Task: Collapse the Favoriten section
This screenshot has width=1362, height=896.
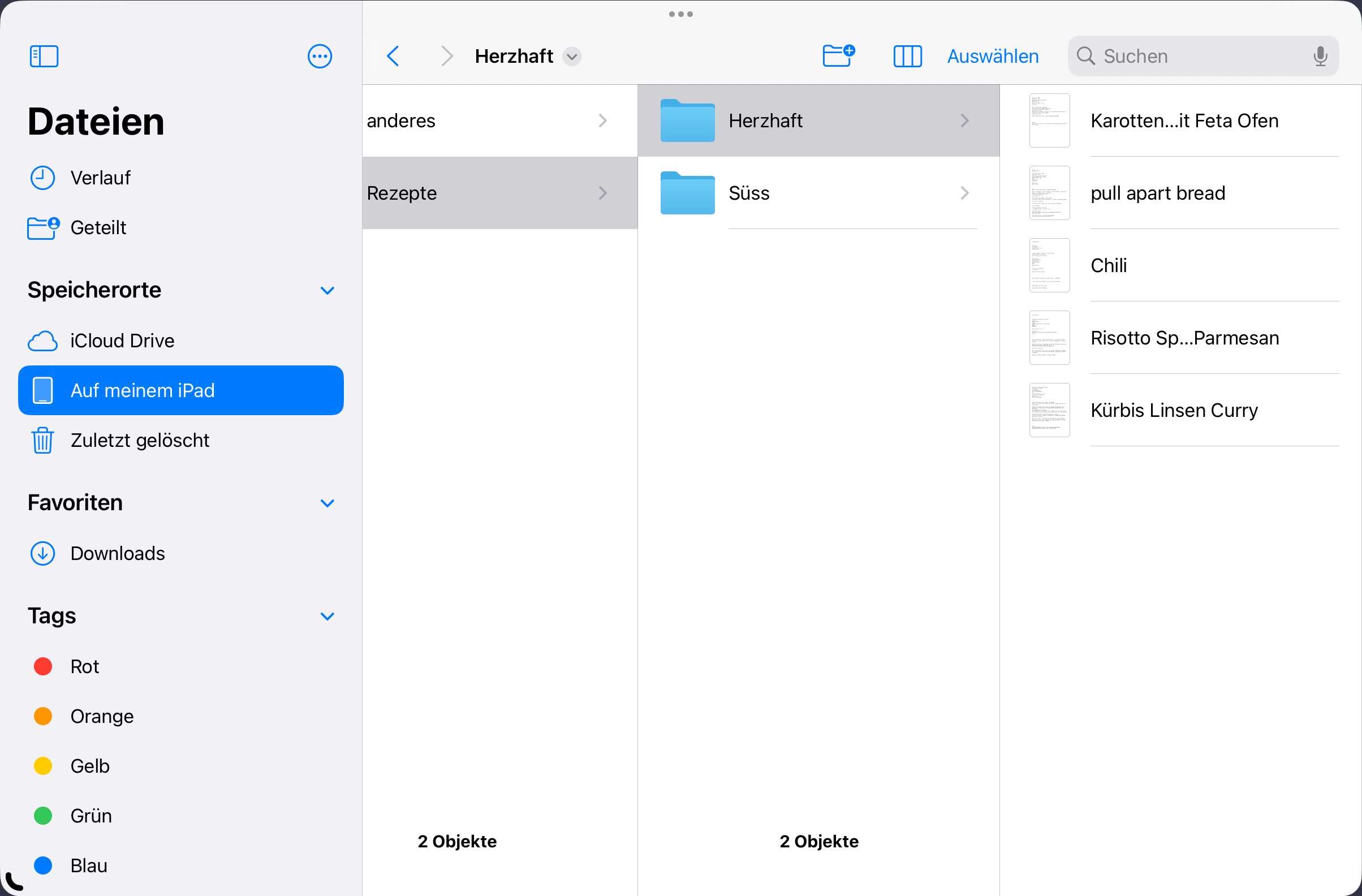Action: pos(327,503)
